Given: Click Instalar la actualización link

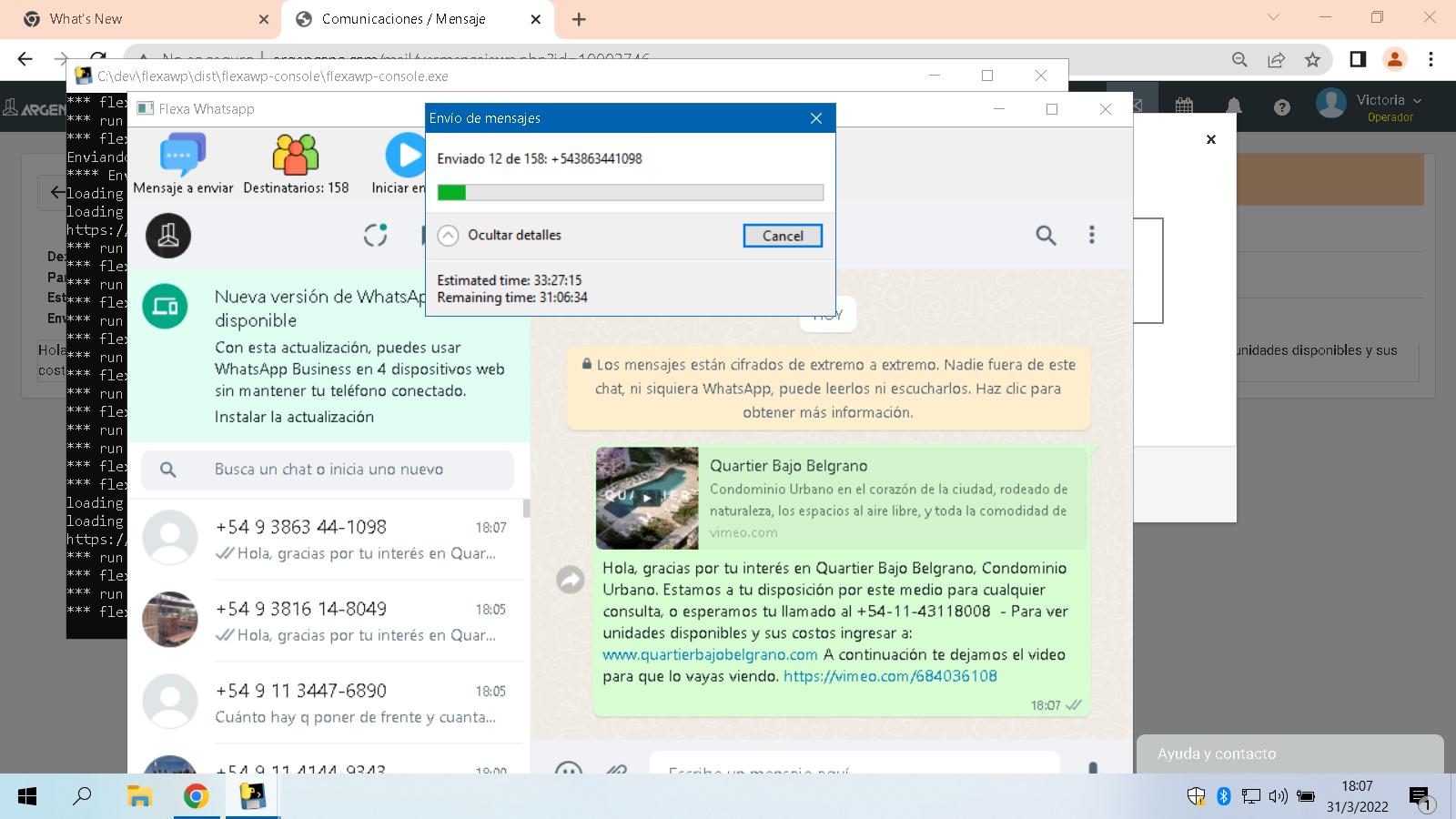Looking at the screenshot, I should [294, 417].
